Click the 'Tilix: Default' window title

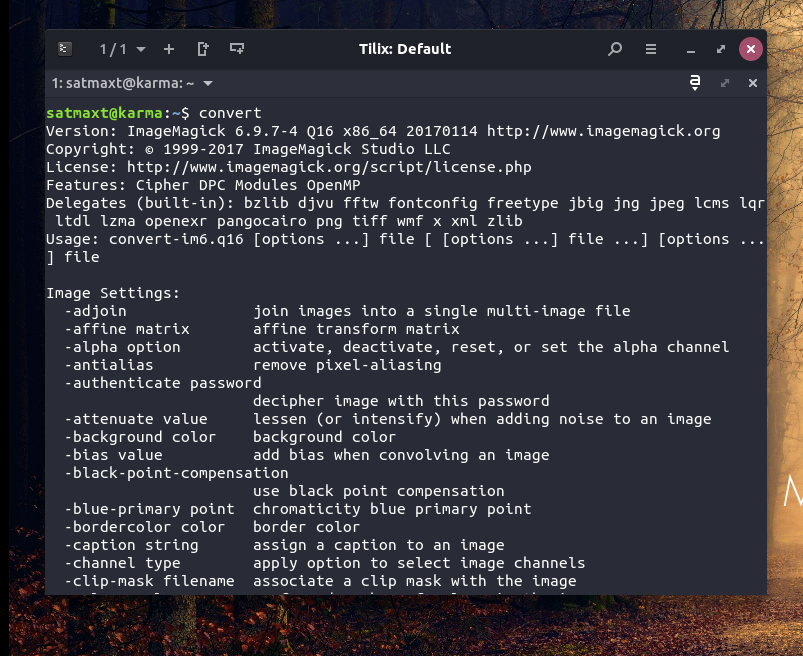coord(404,48)
